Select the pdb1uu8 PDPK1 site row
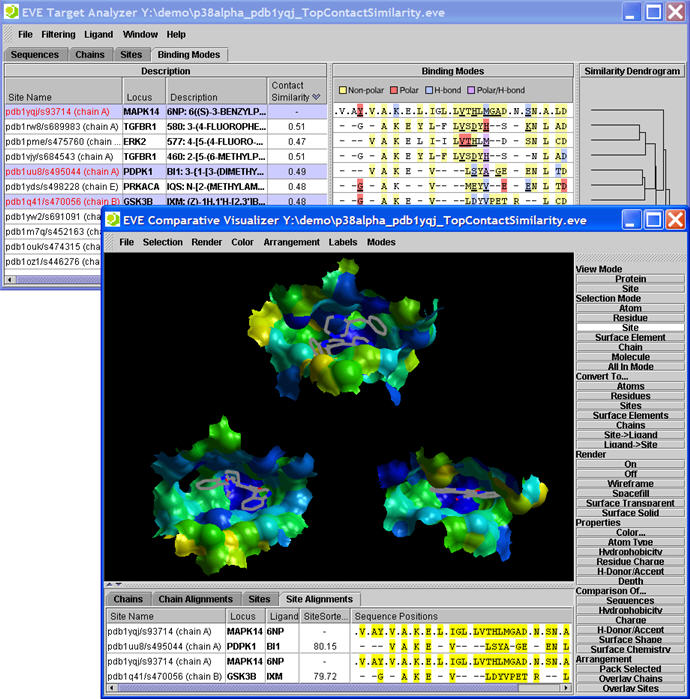 60,171
